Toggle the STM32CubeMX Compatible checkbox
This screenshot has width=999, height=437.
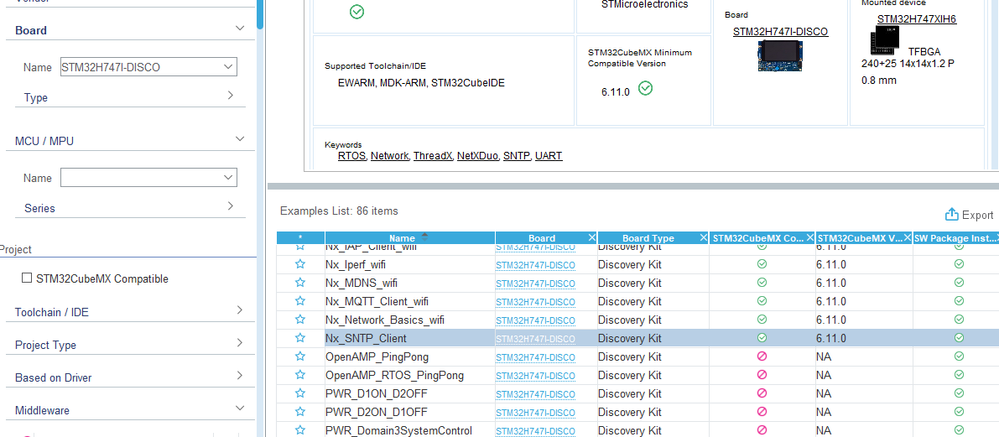coord(27,278)
